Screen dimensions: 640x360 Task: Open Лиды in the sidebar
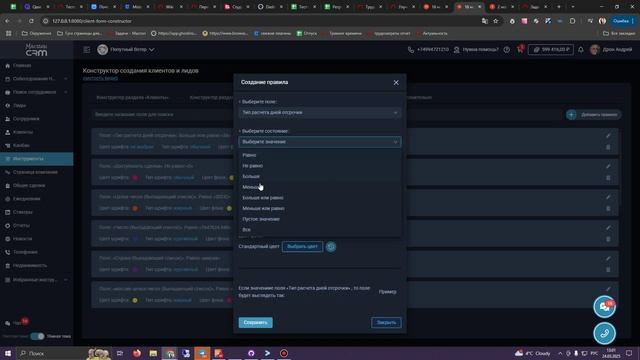pyautogui.click(x=19, y=105)
